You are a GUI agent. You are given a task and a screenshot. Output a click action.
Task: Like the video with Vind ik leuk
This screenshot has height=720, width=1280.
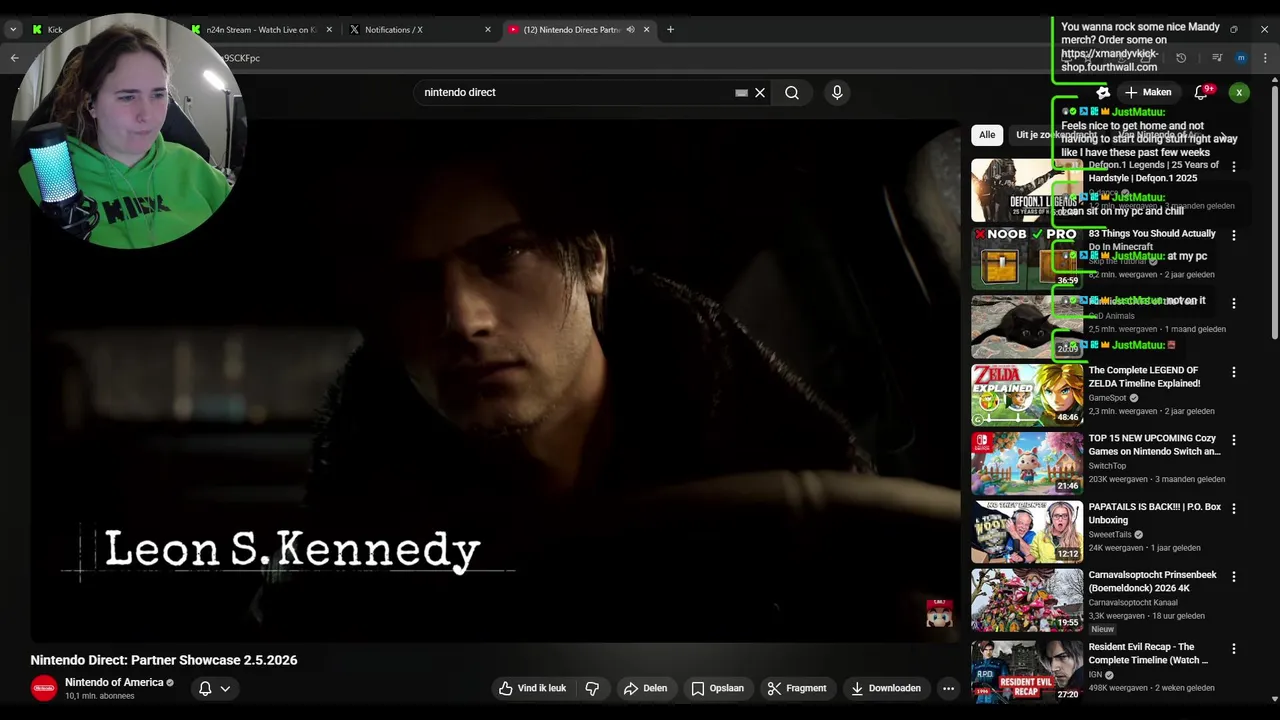[x=533, y=688]
